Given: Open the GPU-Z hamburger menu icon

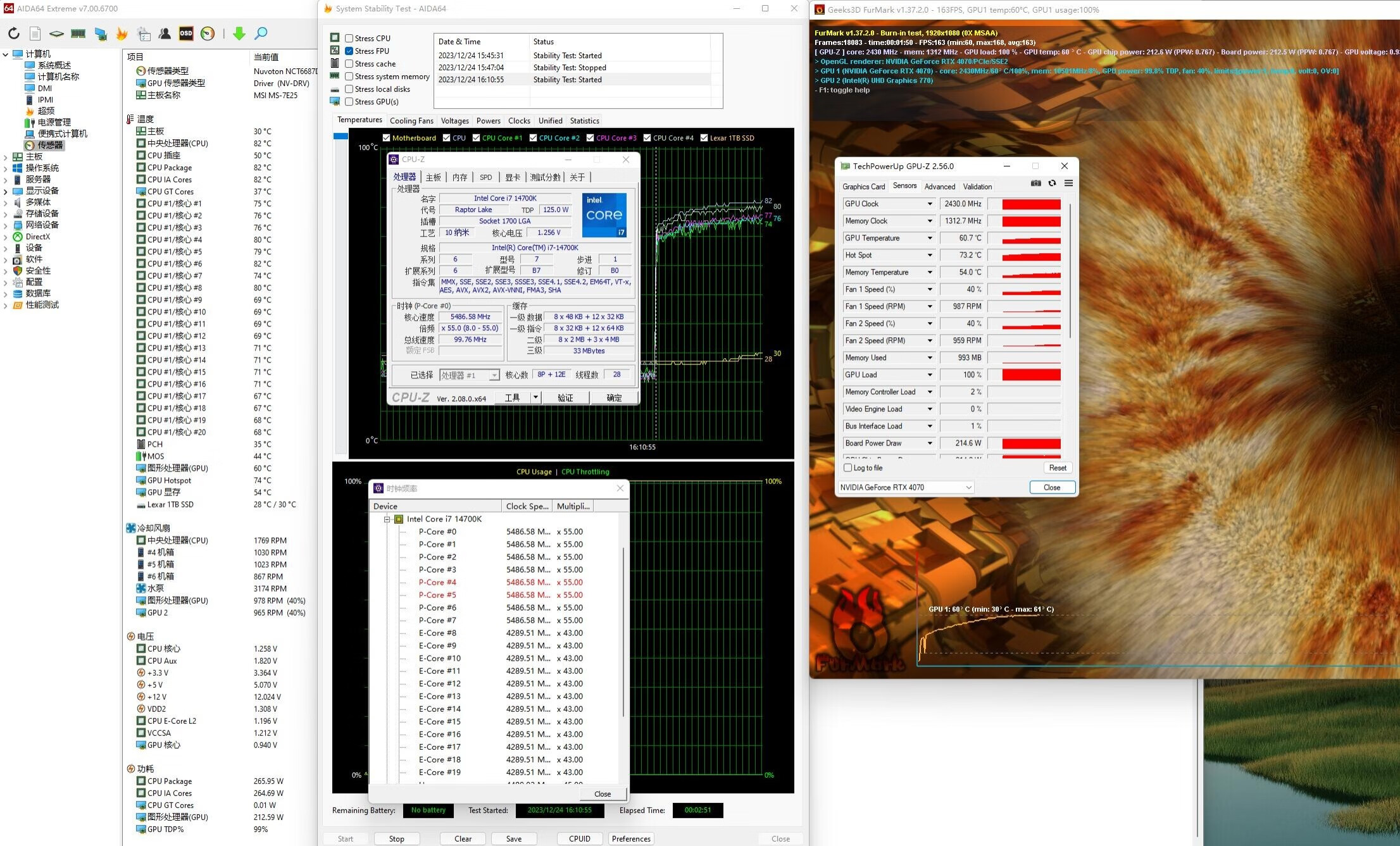Looking at the screenshot, I should [x=1068, y=184].
